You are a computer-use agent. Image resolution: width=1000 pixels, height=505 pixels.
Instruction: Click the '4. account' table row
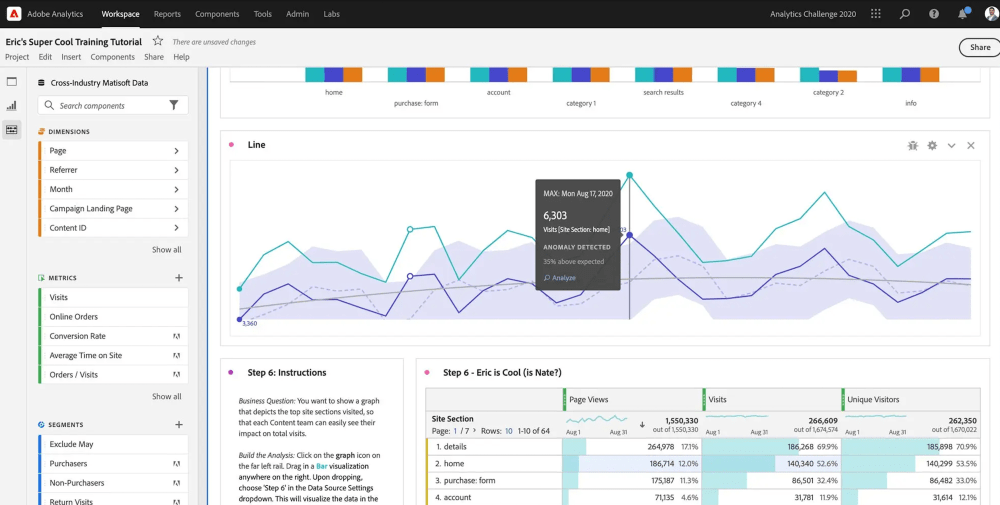coord(703,497)
